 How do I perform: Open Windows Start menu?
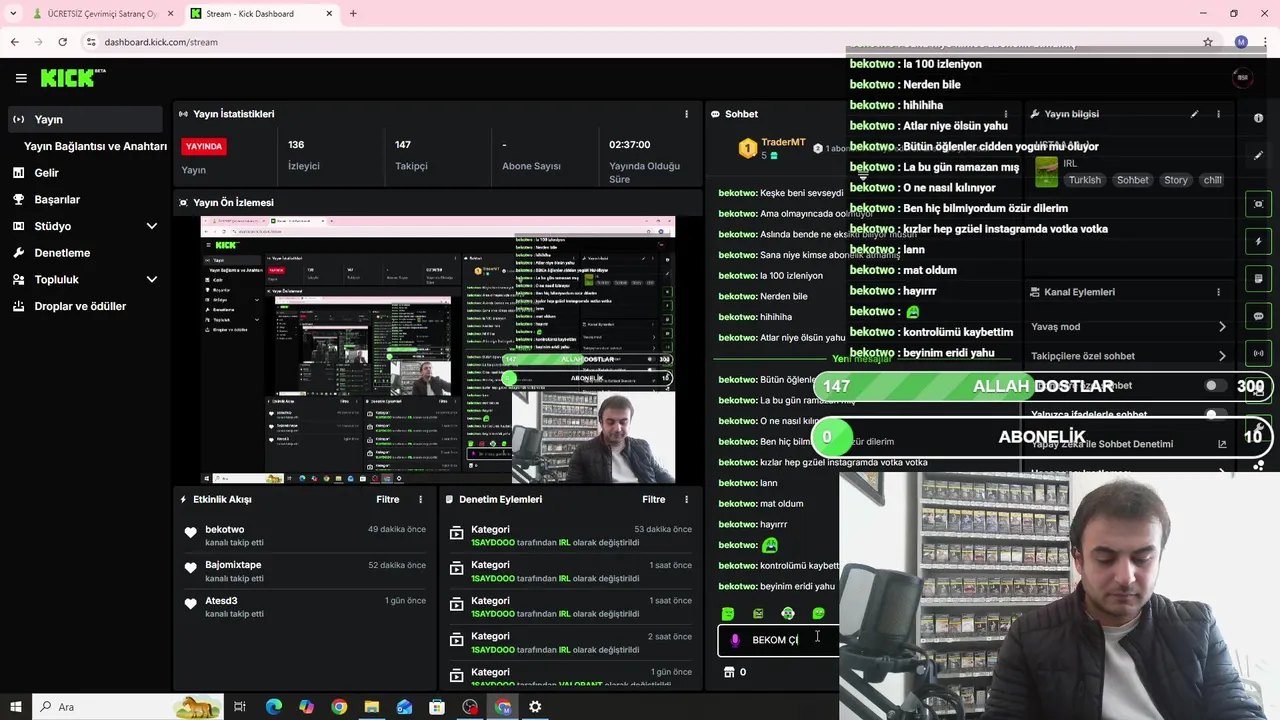pos(15,707)
